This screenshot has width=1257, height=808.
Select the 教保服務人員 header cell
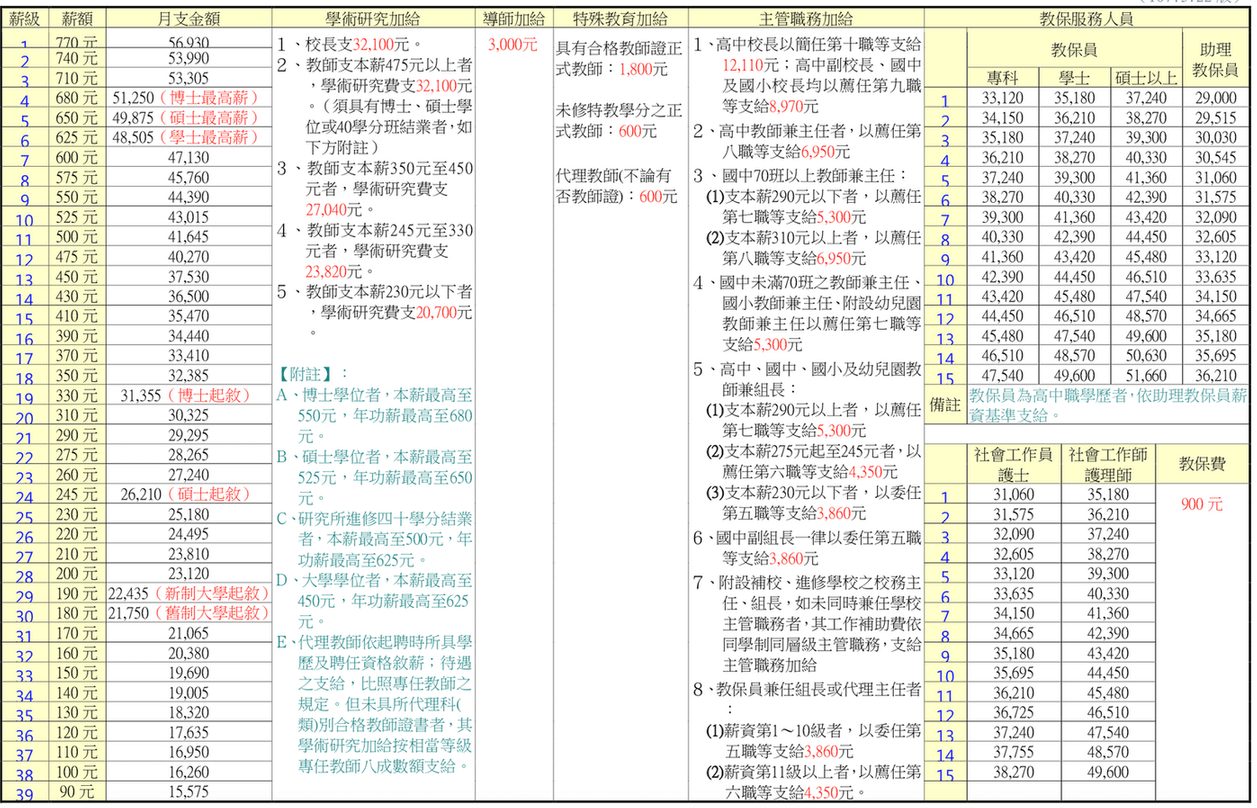pos(1087,18)
